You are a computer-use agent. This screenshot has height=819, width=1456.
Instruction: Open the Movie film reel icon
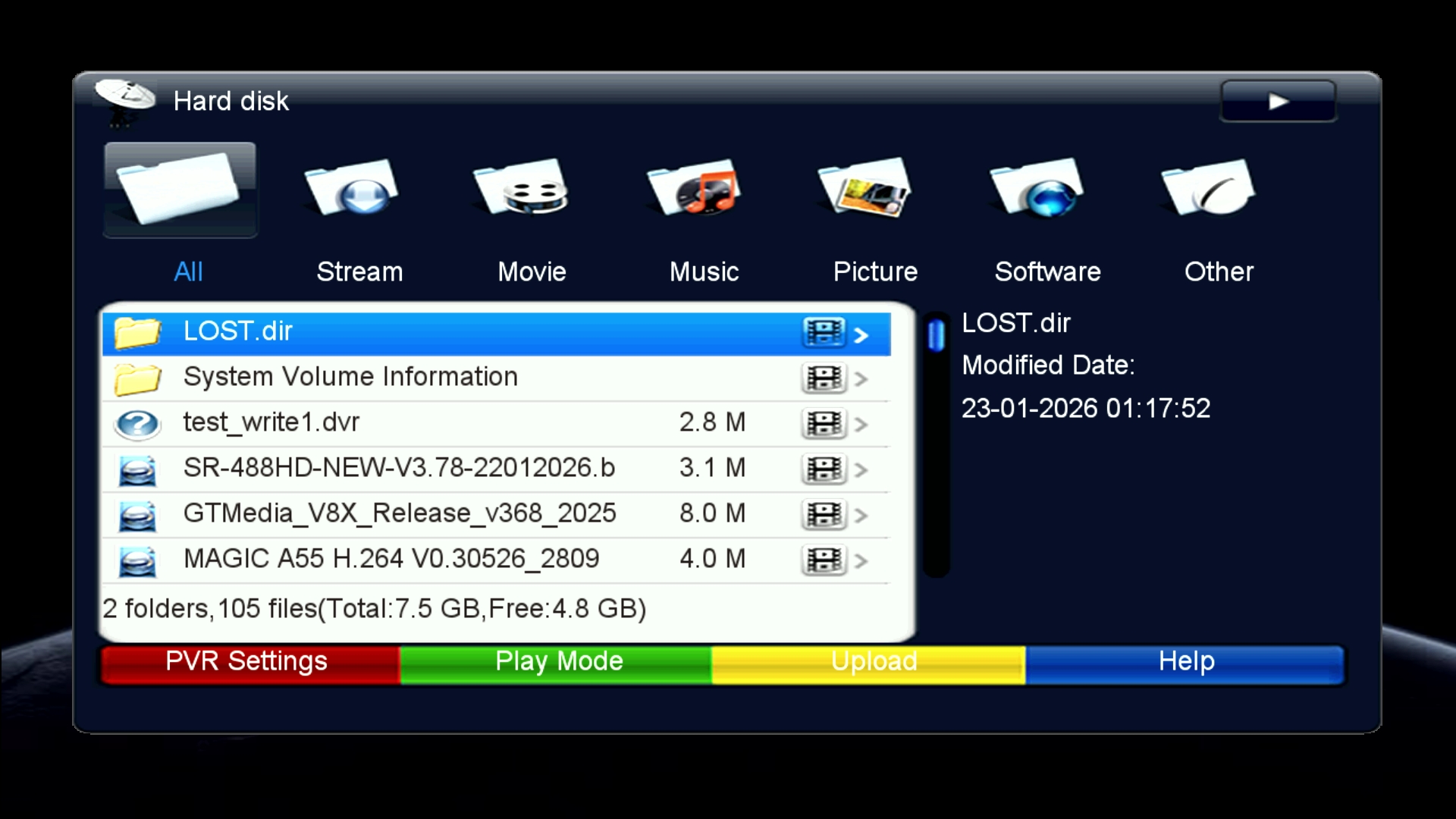(x=523, y=188)
